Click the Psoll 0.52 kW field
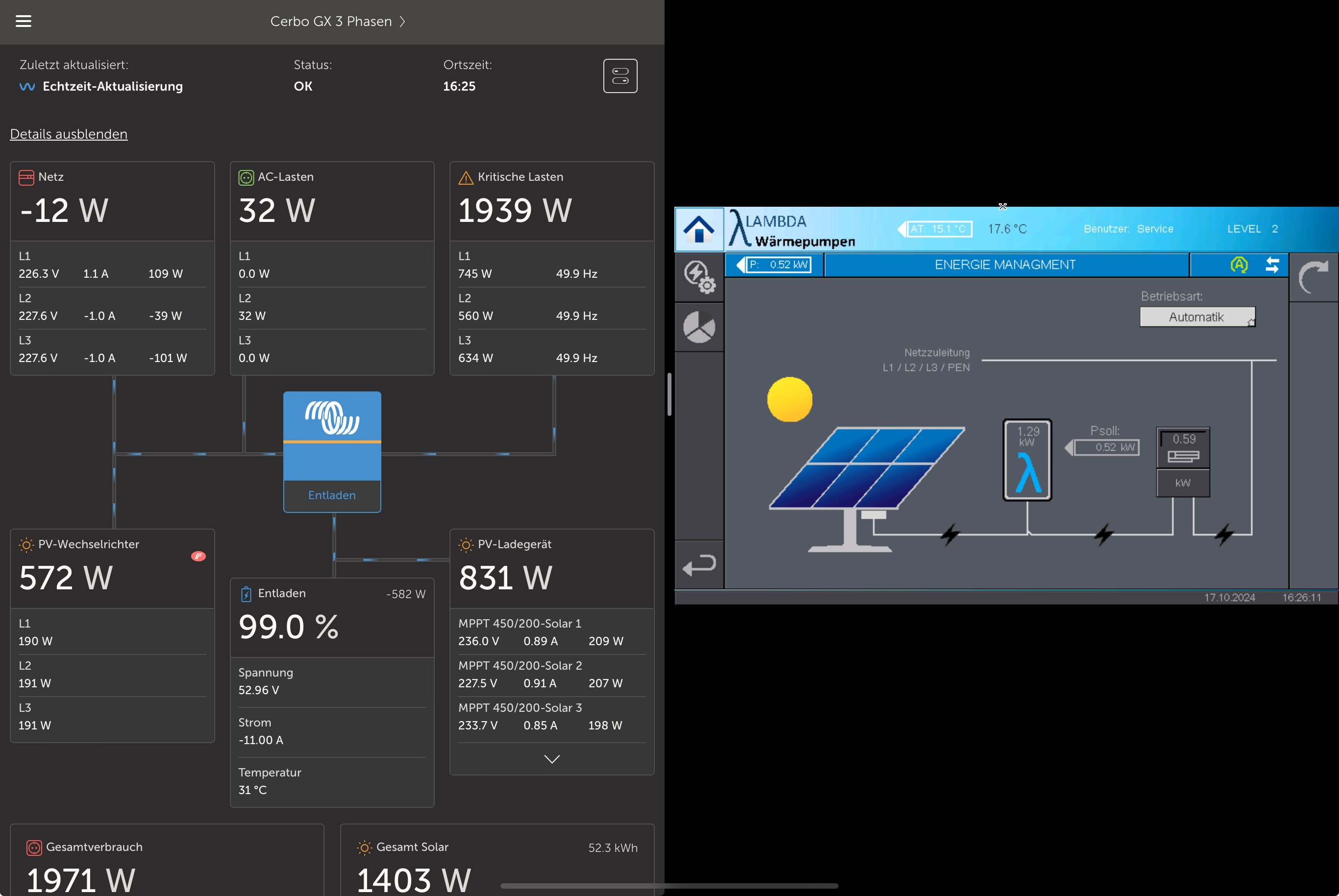This screenshot has width=1339, height=896. (1106, 447)
